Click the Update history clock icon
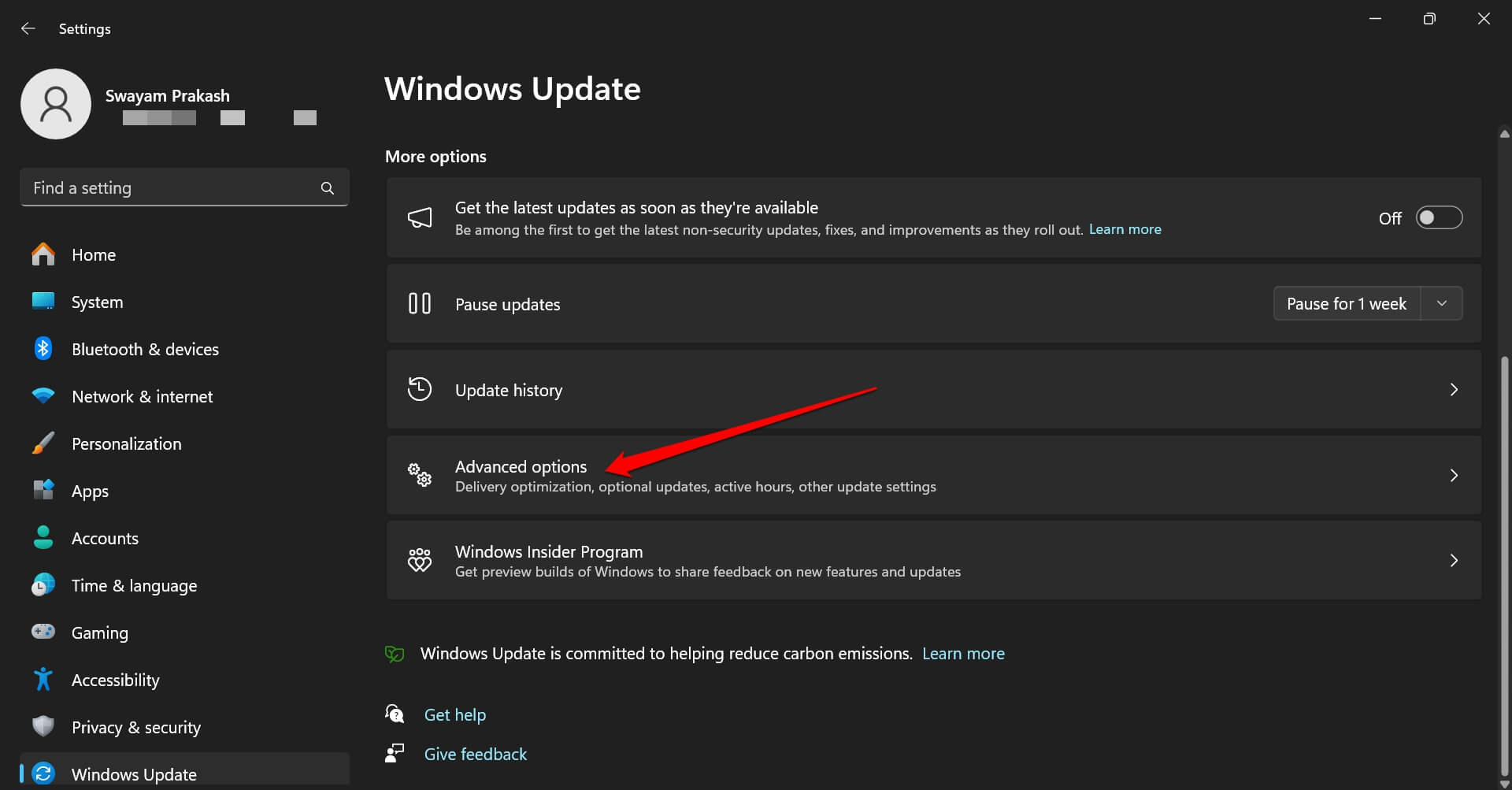1512x790 pixels. pyautogui.click(x=420, y=390)
